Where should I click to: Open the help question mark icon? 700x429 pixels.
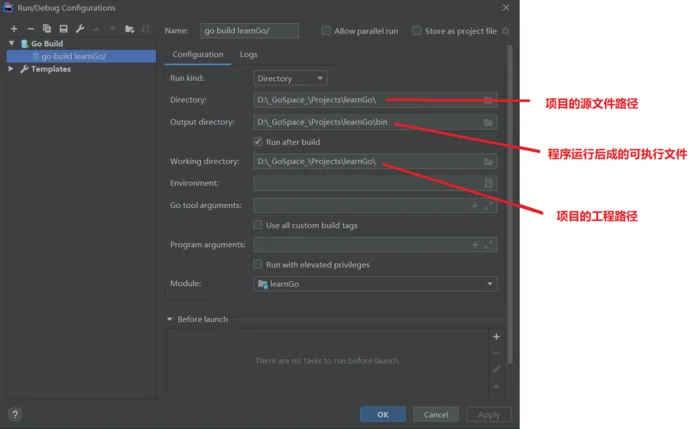click(15, 414)
